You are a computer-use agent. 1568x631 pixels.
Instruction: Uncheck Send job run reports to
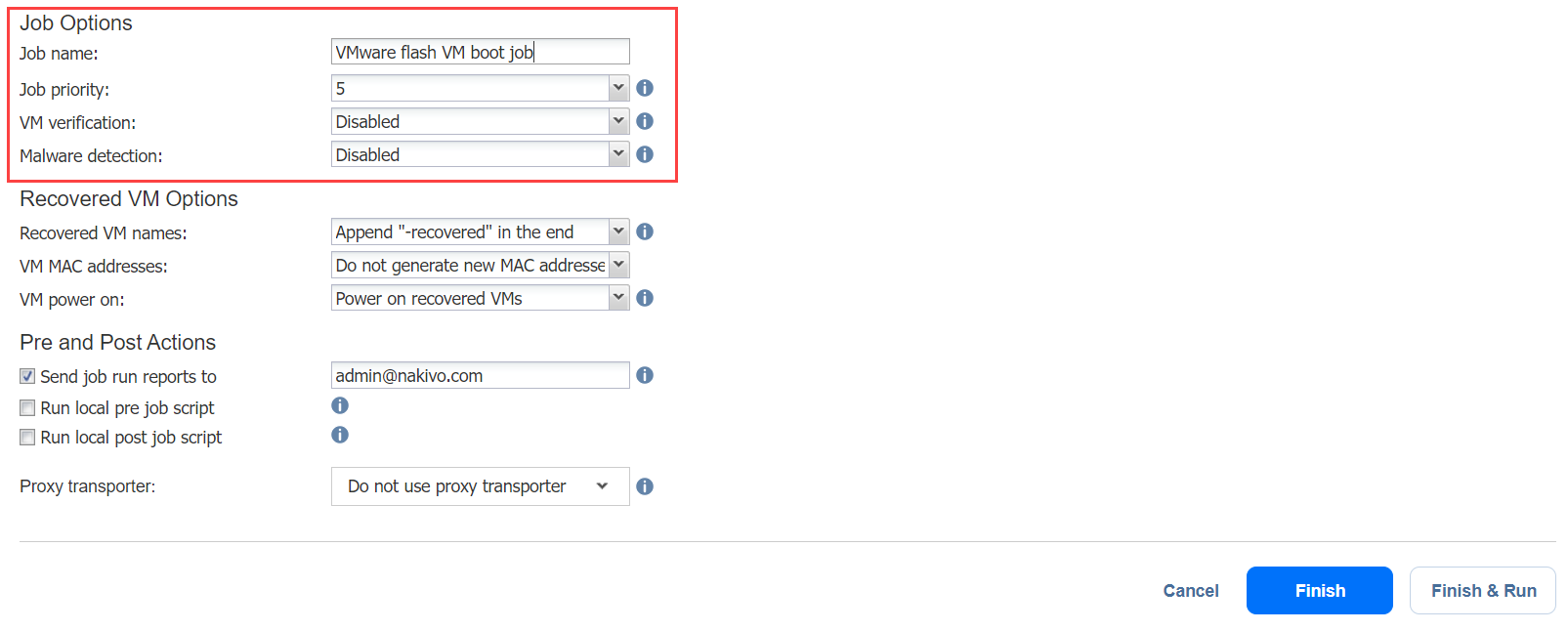click(x=27, y=376)
